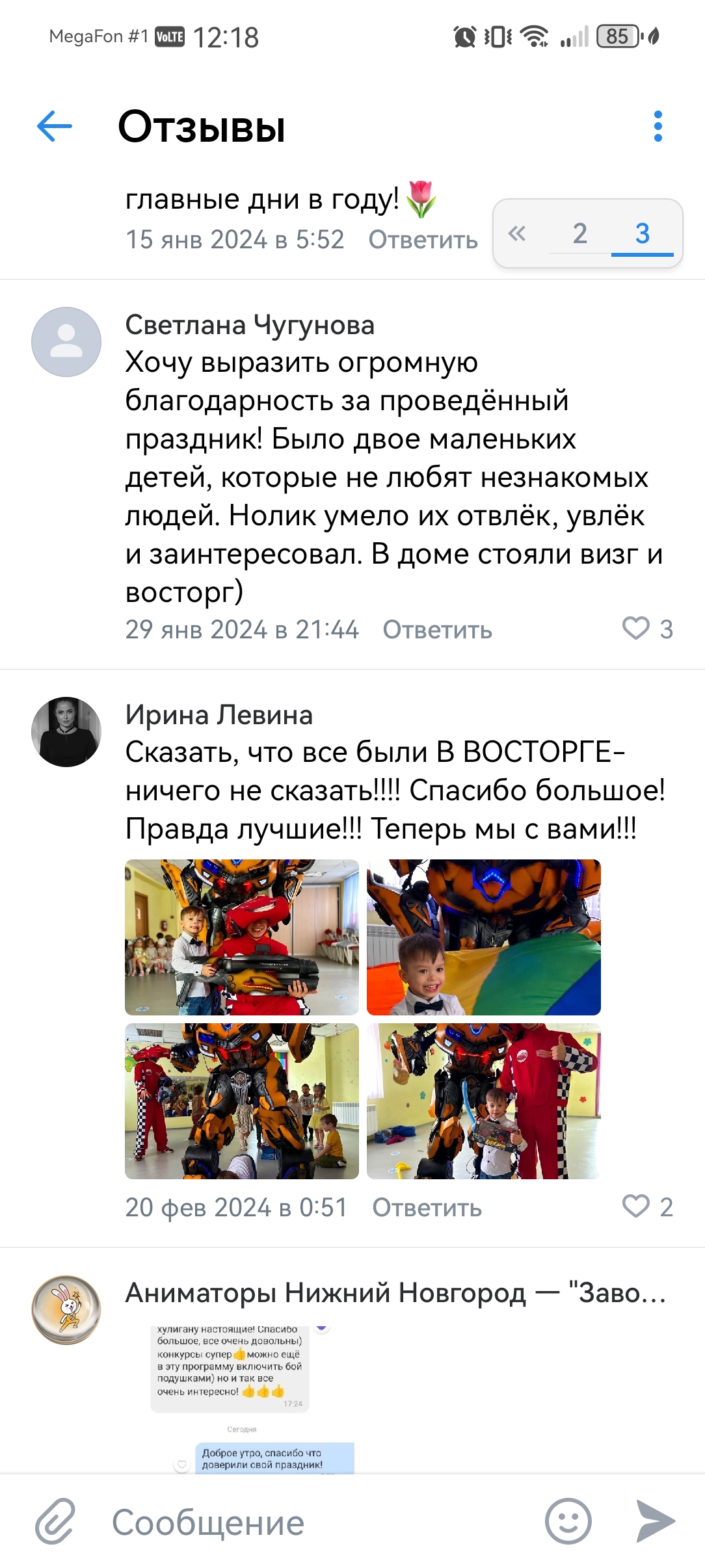The width and height of the screenshot is (705, 1568).
Task: Tap the paperclip attachment icon
Action: 55,1522
